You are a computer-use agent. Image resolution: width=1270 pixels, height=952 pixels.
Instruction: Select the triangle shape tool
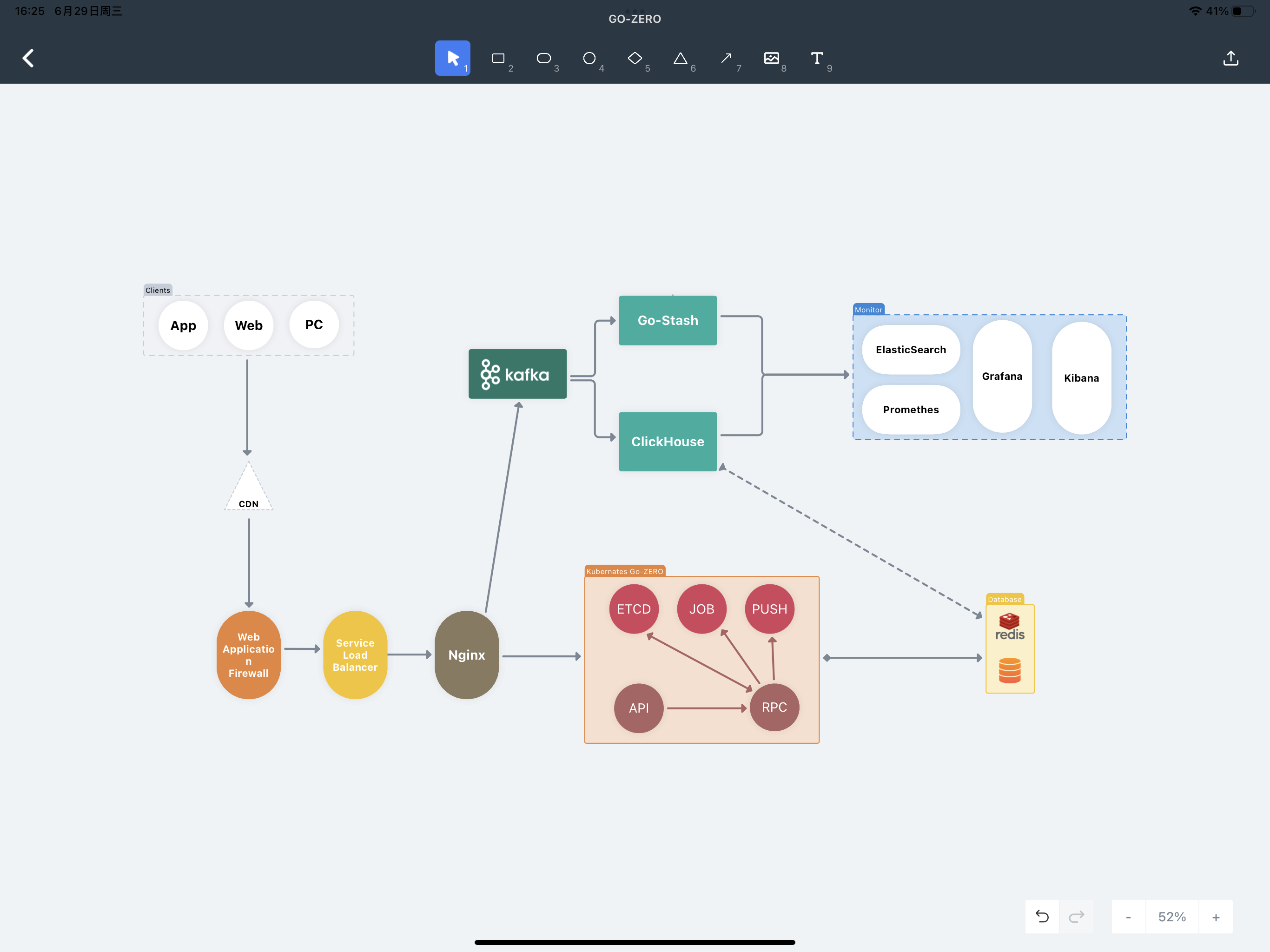point(681,58)
